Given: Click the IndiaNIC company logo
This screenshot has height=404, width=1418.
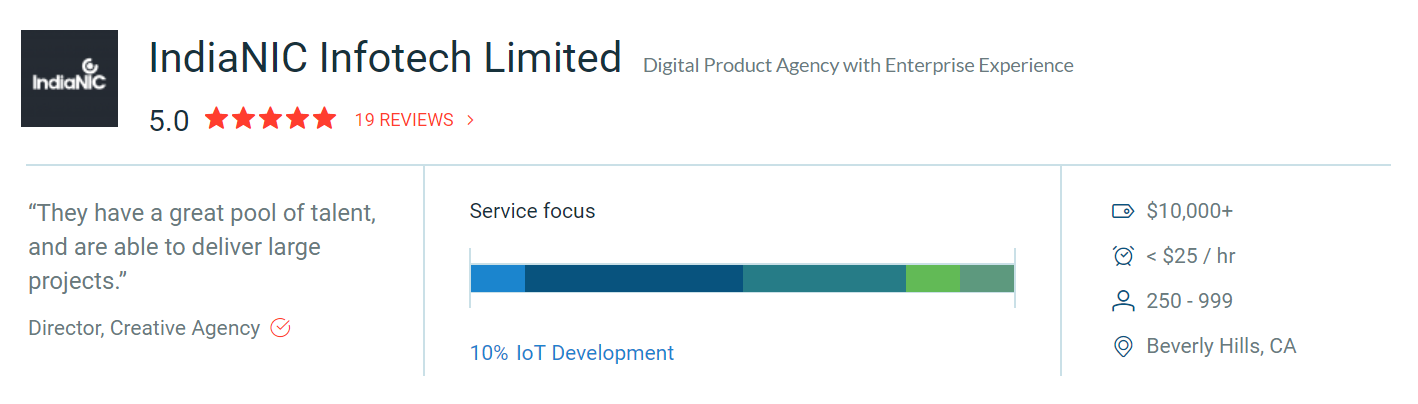Looking at the screenshot, I should pos(69,78).
